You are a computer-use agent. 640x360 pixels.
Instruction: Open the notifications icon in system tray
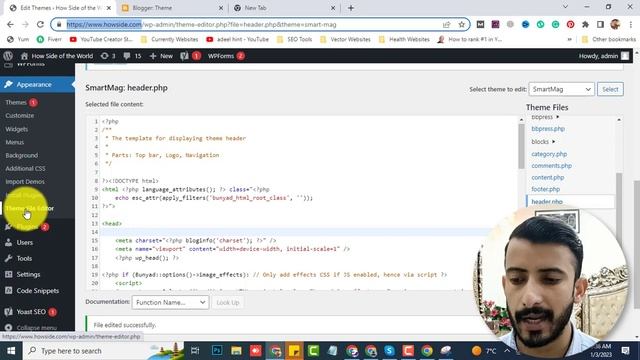click(x=625, y=351)
